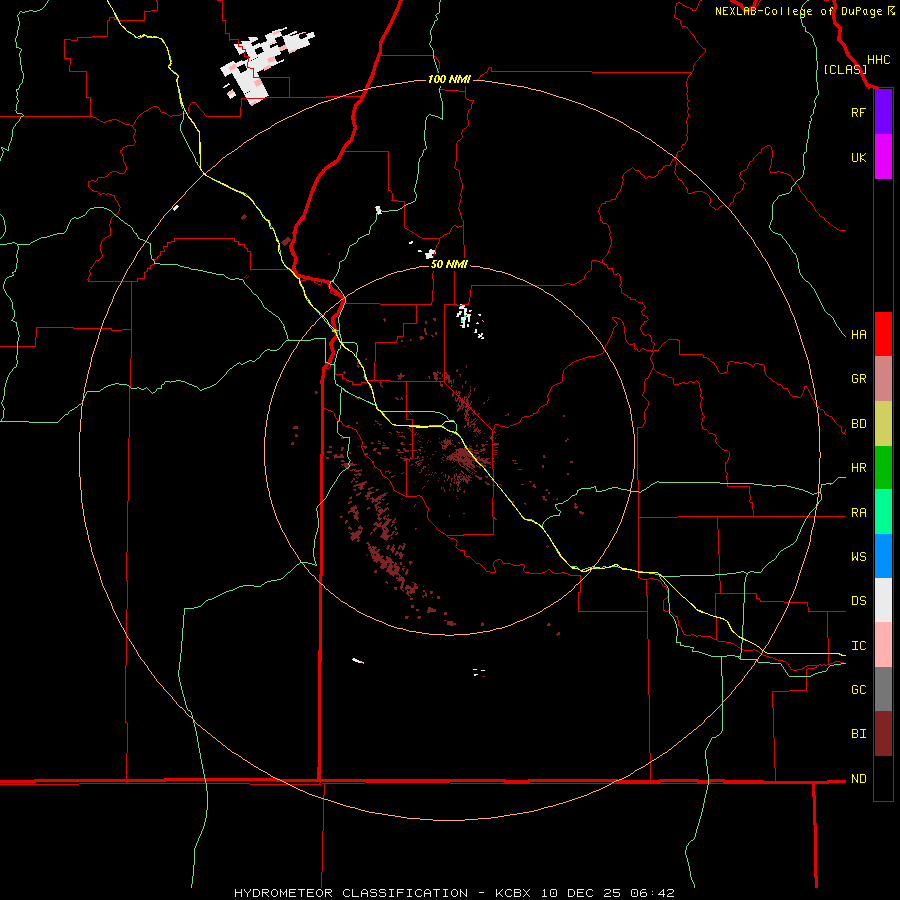Click the UK magenta legend swatch
900x900 pixels.
(x=883, y=157)
